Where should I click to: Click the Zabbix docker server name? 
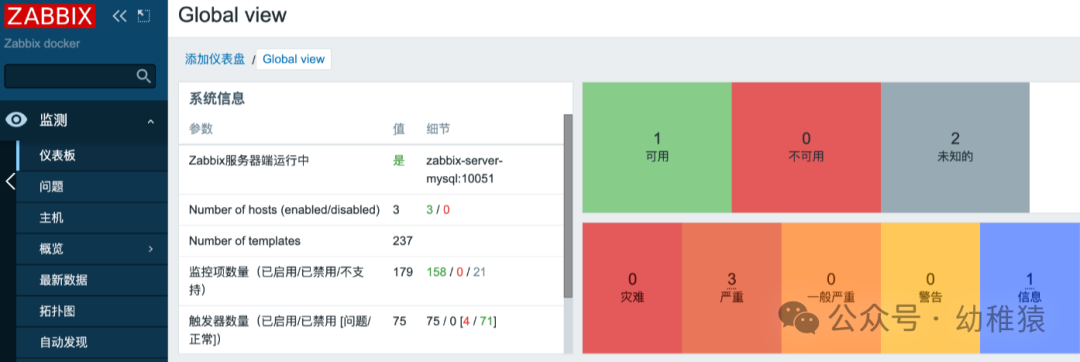[x=42, y=43]
